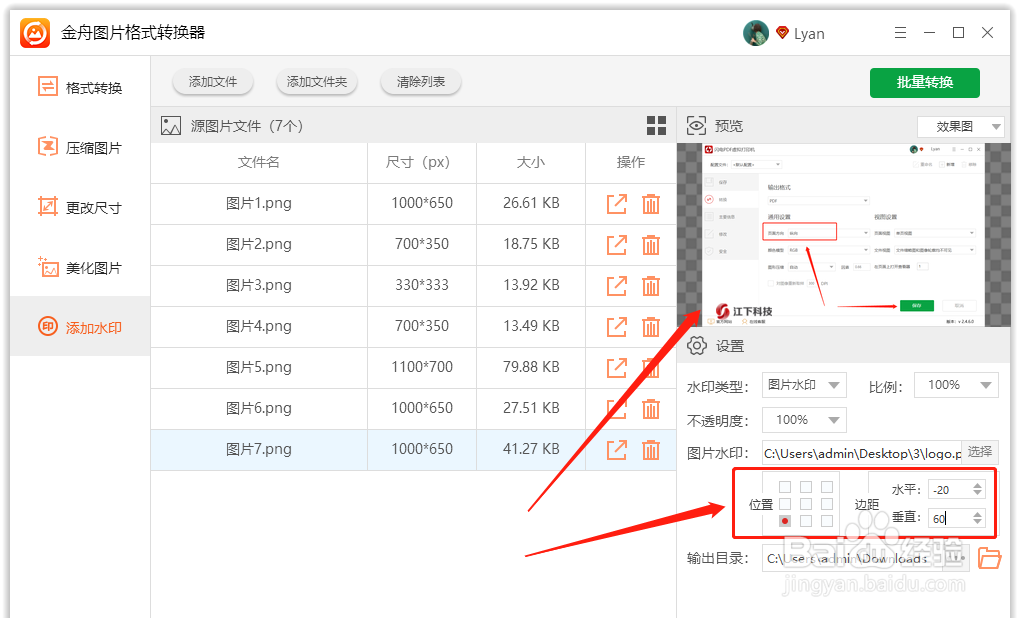Click the 预览 preview panel eye icon
1020x619 pixels.
point(696,125)
